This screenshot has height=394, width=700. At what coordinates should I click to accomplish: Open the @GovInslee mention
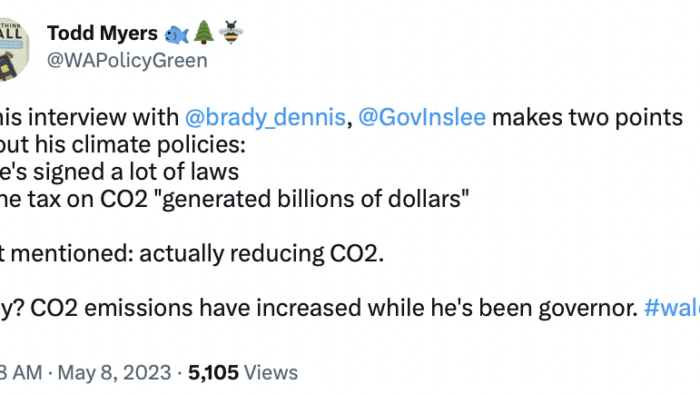click(x=422, y=117)
